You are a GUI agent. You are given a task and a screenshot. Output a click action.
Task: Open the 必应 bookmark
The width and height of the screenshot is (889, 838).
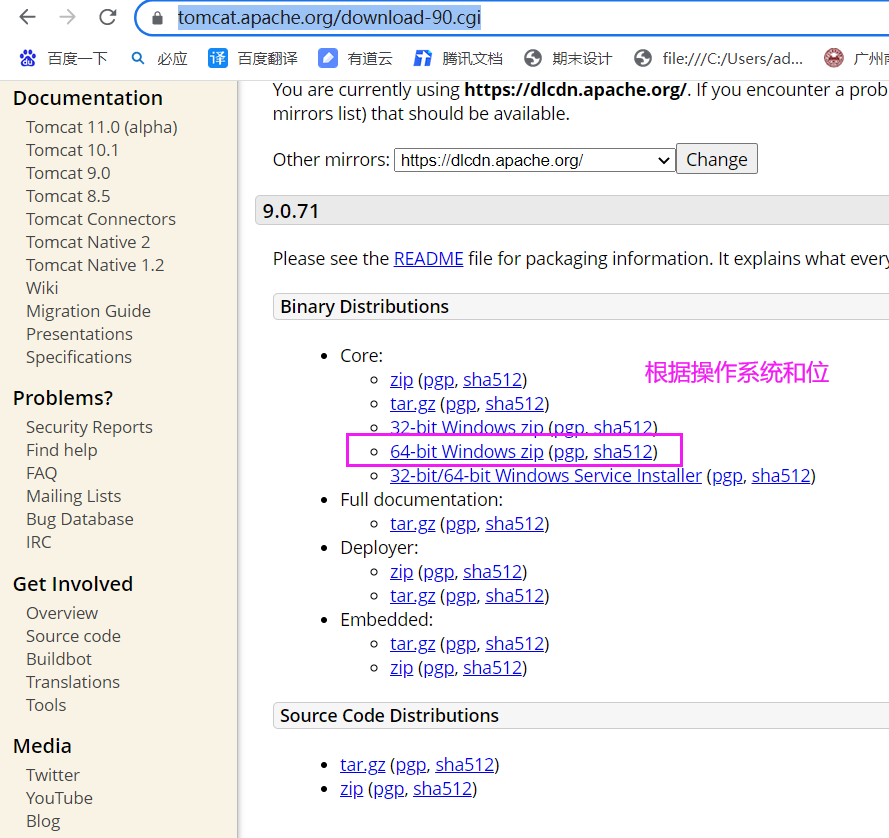159,58
